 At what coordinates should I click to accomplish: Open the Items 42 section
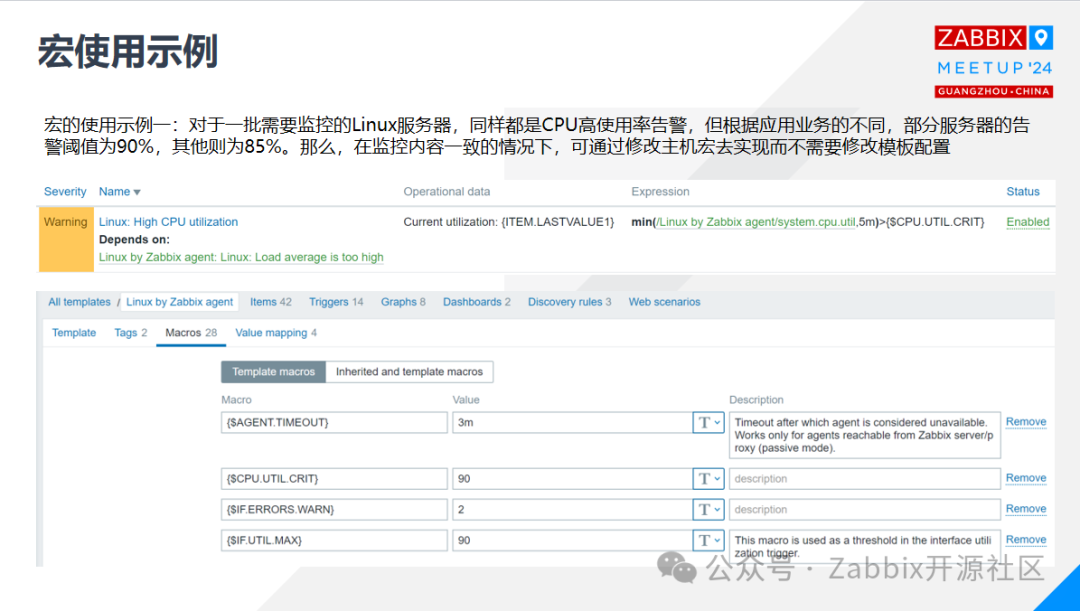(271, 302)
